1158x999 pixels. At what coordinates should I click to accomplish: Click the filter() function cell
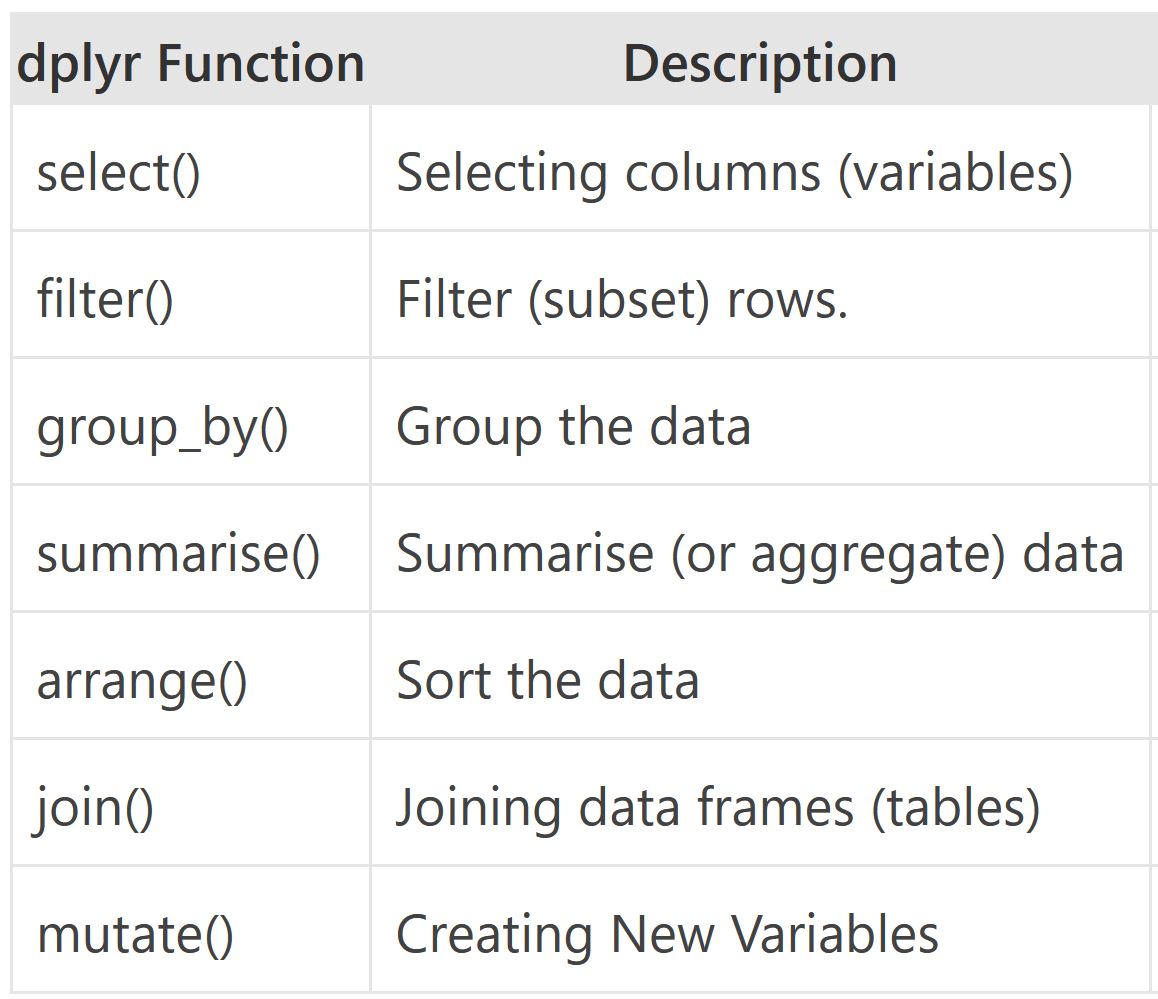105,299
